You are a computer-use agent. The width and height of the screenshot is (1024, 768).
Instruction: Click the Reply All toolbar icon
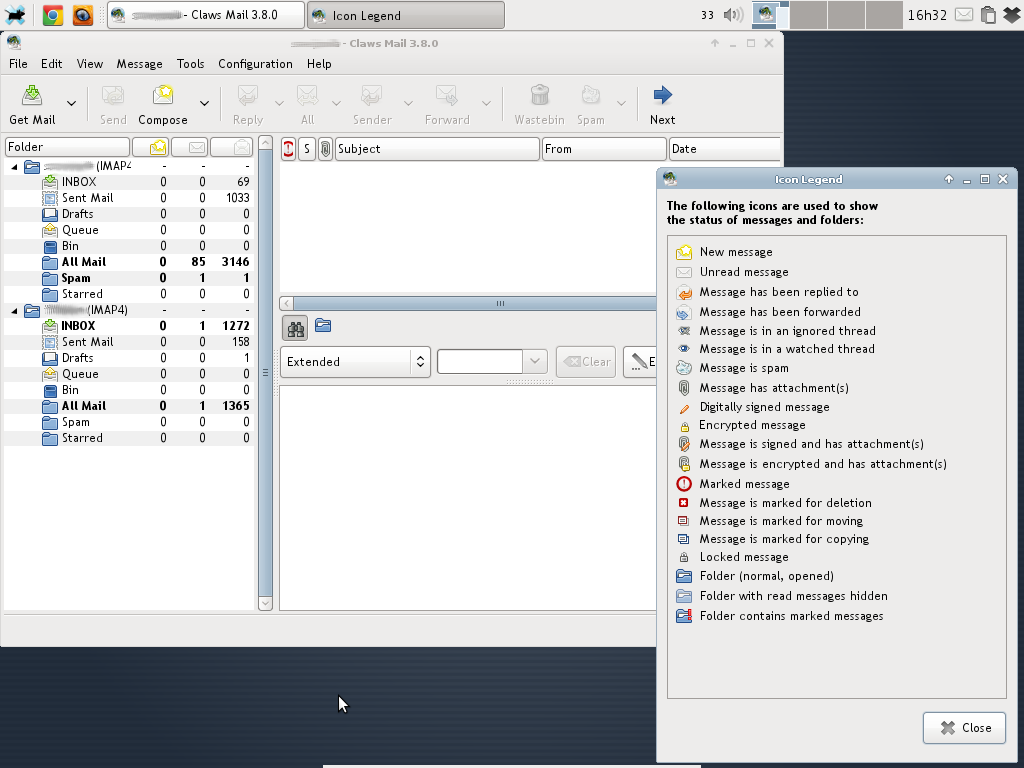(x=307, y=96)
